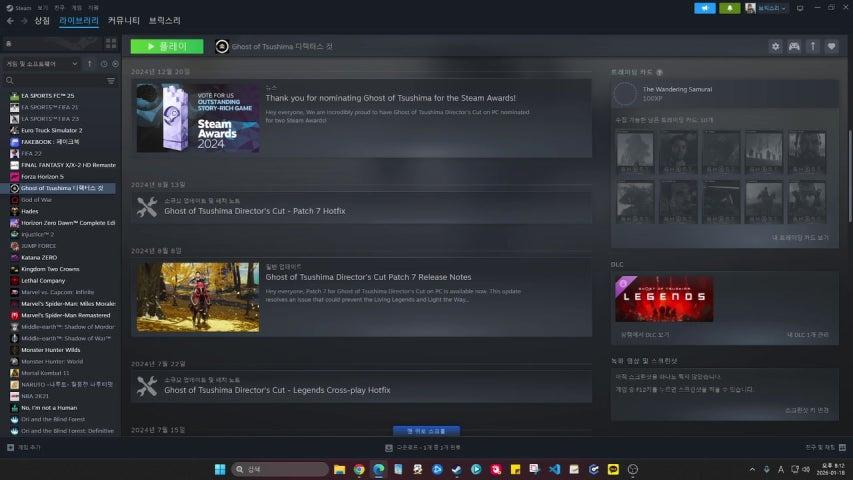Open Friends and Chat at bottom right
Image resolution: width=853 pixels, height=480 pixels.
coord(825,447)
